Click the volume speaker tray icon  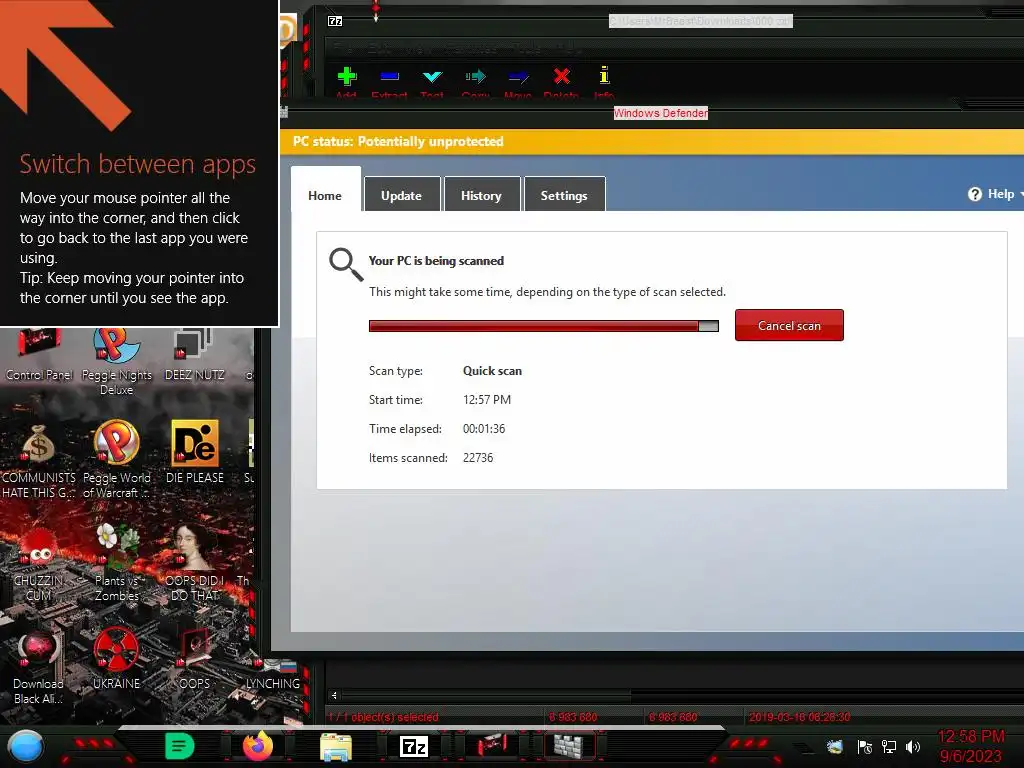click(x=913, y=746)
